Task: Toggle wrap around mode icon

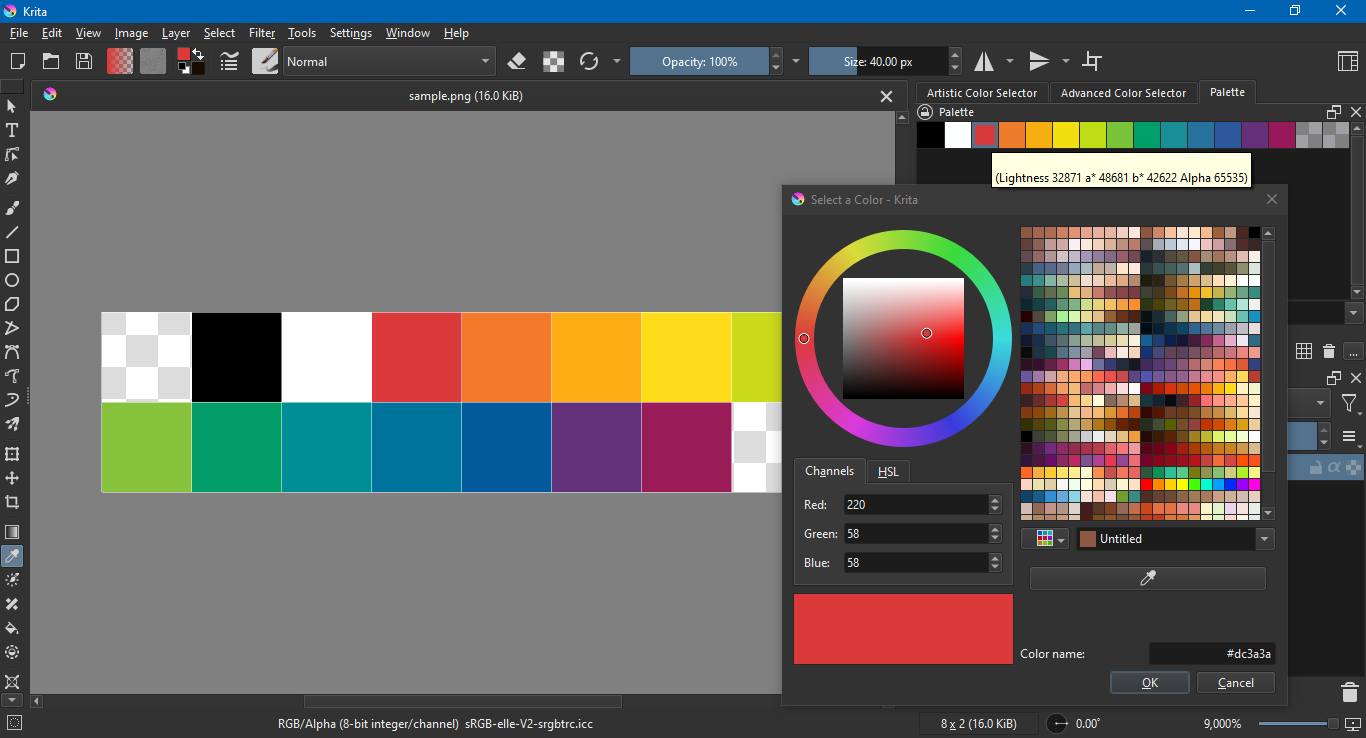Action: (1092, 61)
